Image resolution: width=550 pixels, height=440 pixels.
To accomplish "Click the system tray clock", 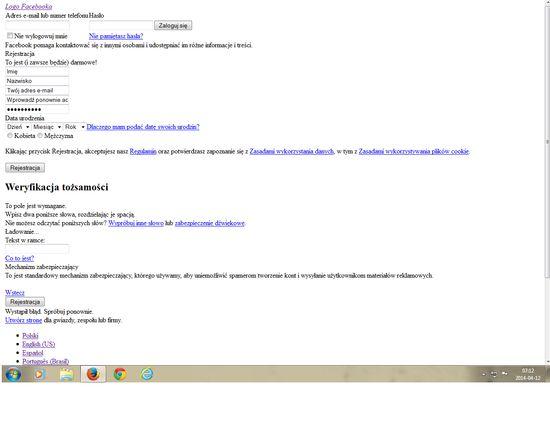I will [x=528, y=374].
